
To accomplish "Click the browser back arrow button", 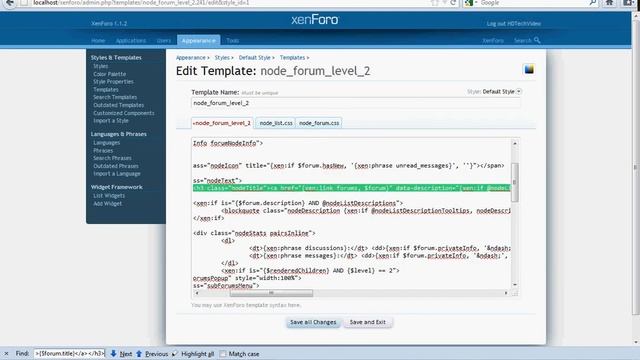I will coord(9,2).
